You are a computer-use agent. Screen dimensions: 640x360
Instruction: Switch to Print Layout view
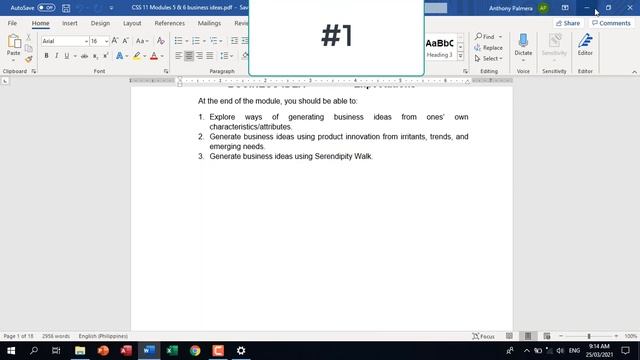[x=528, y=336]
